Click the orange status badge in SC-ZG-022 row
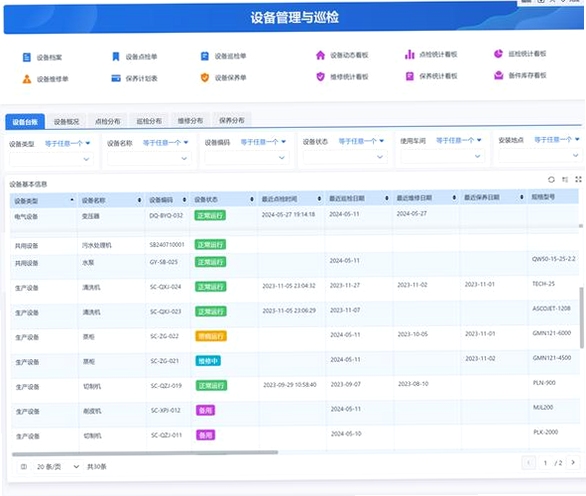The image size is (586, 496). (x=211, y=336)
